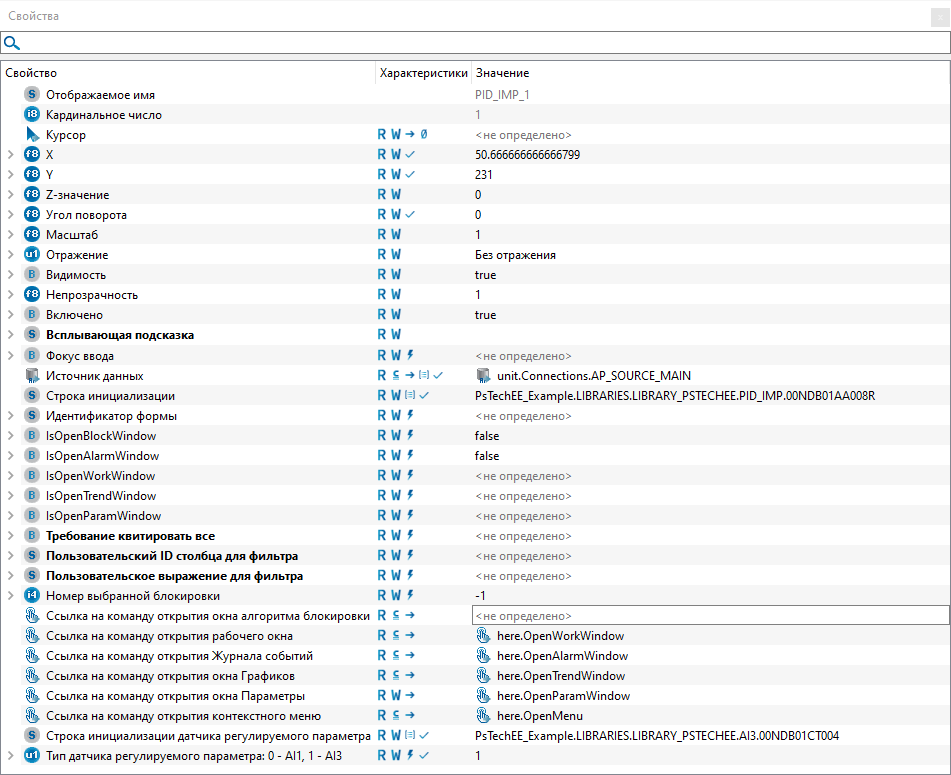Click the data source icon beside Источник данных
This screenshot has width=951, height=775.
[x=32, y=376]
